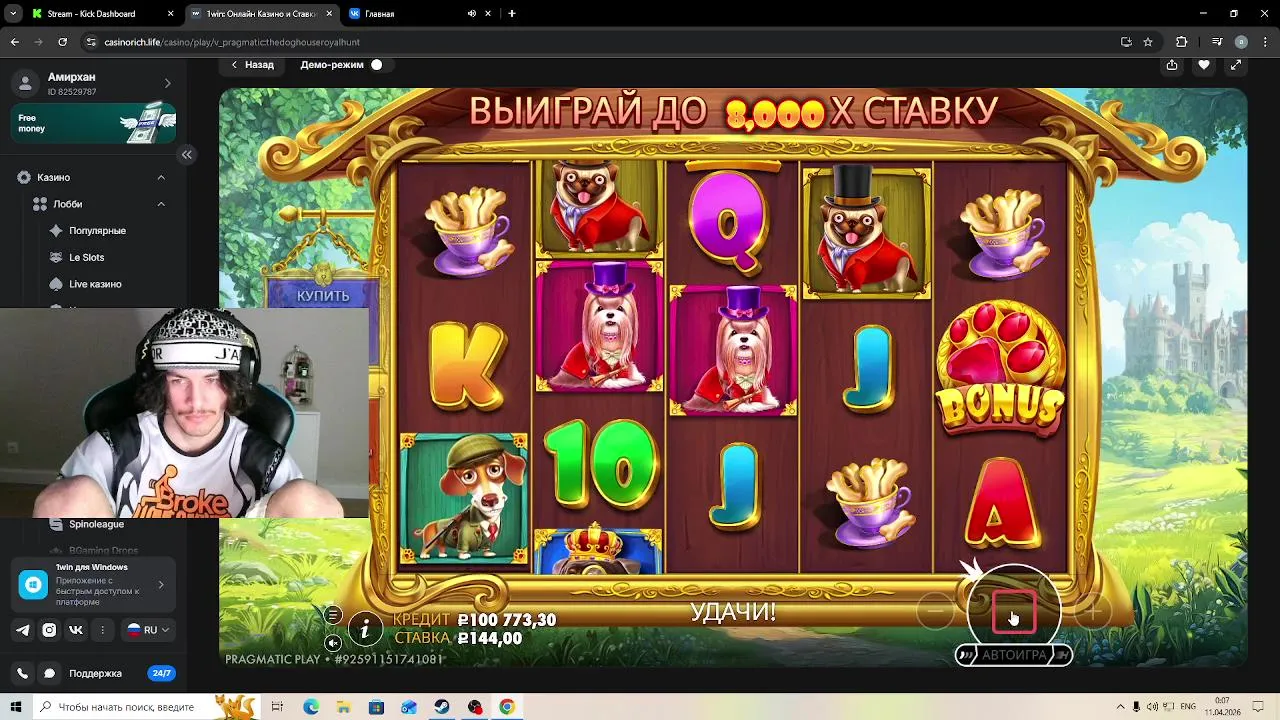1280x720 pixels.
Task: Open Chrome three-dot menu
Action: pos(1265,42)
